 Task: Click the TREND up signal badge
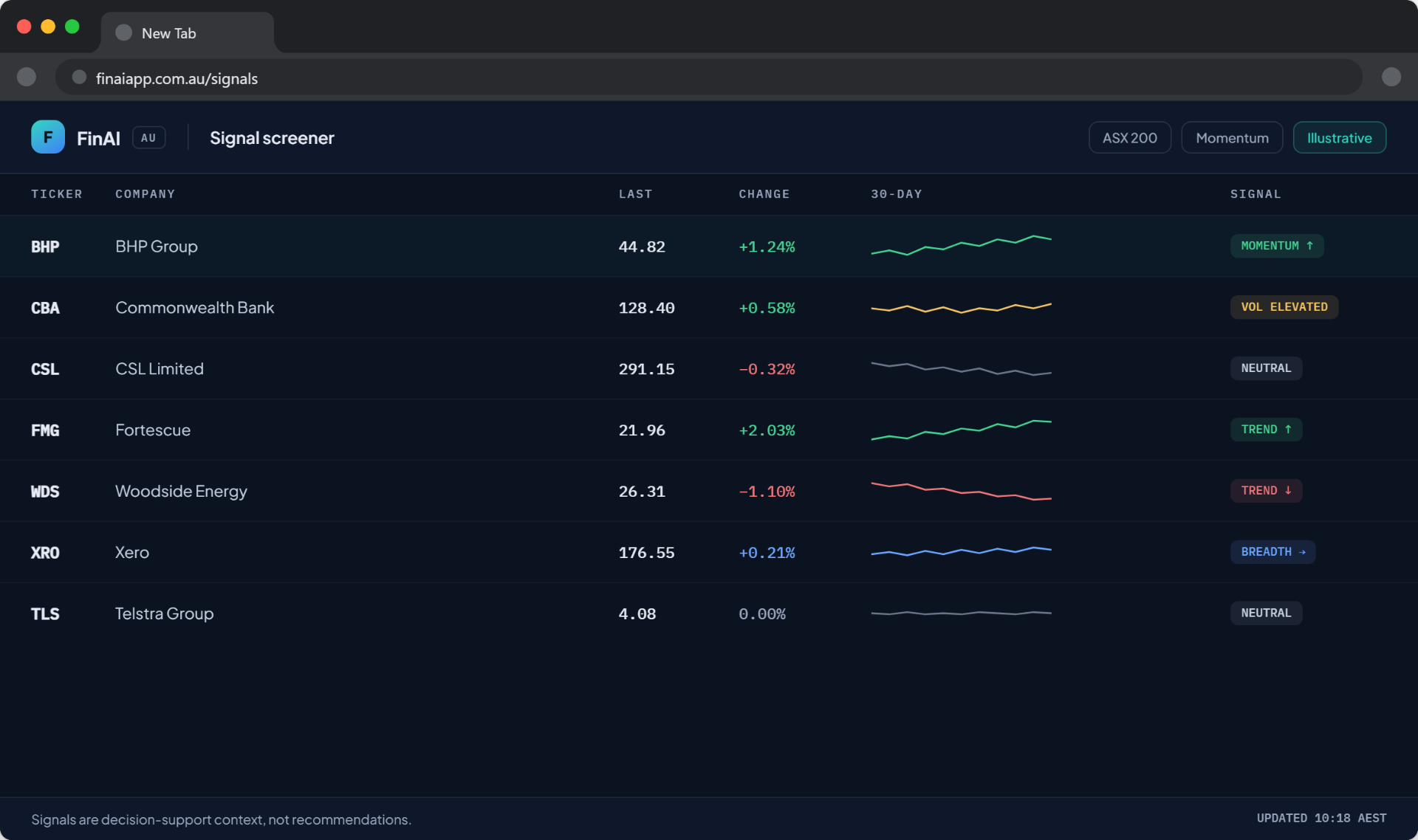click(1266, 430)
